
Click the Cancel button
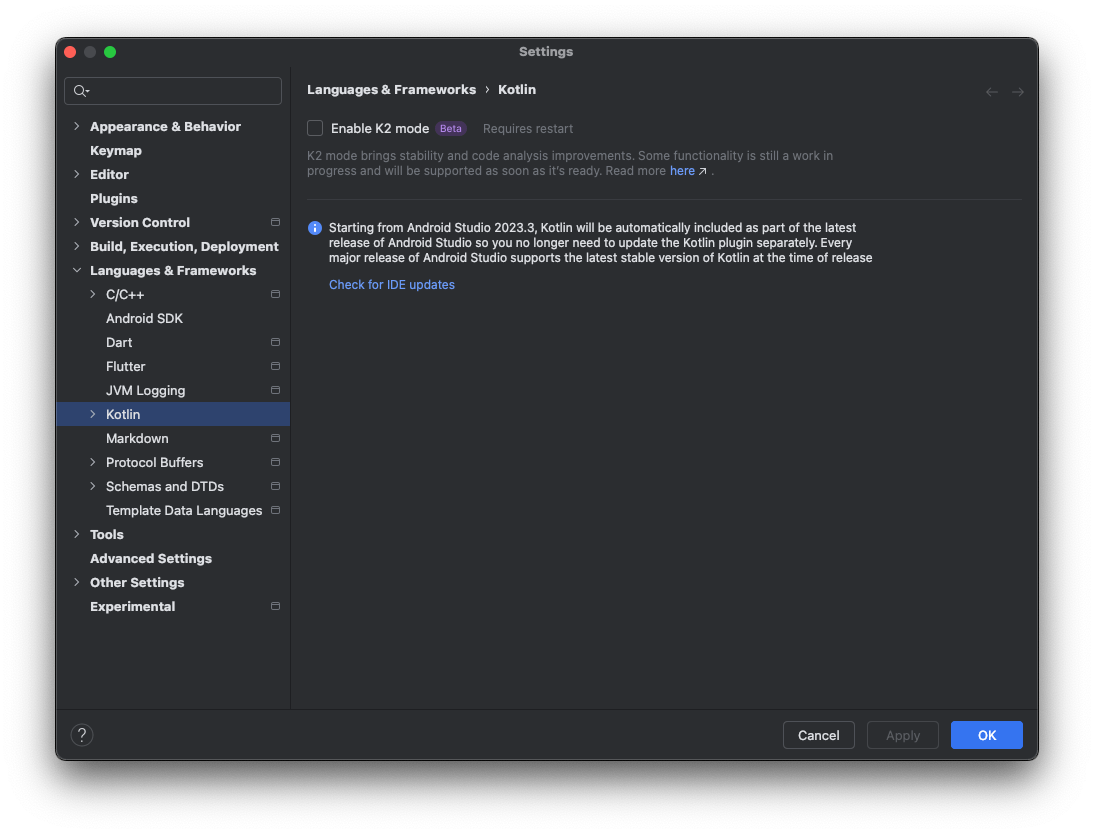[x=818, y=735]
